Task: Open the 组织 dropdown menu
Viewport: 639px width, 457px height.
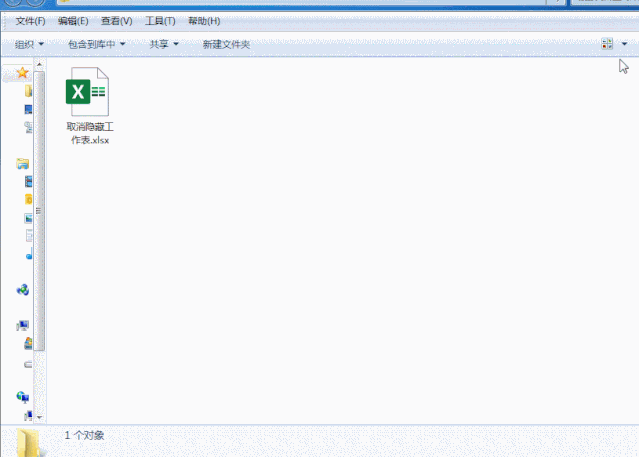Action: pyautogui.click(x=30, y=44)
